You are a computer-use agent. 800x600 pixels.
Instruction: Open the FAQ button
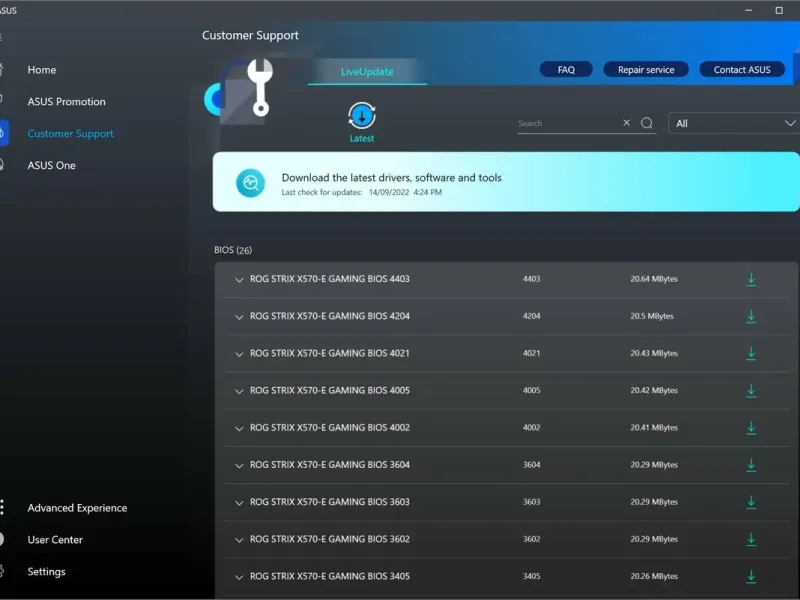pos(566,69)
